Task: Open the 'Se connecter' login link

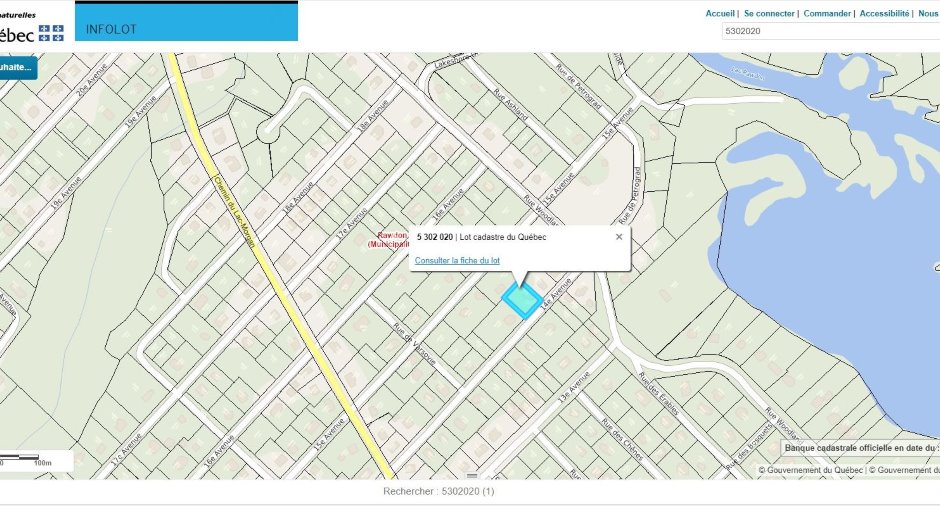Action: (x=769, y=13)
